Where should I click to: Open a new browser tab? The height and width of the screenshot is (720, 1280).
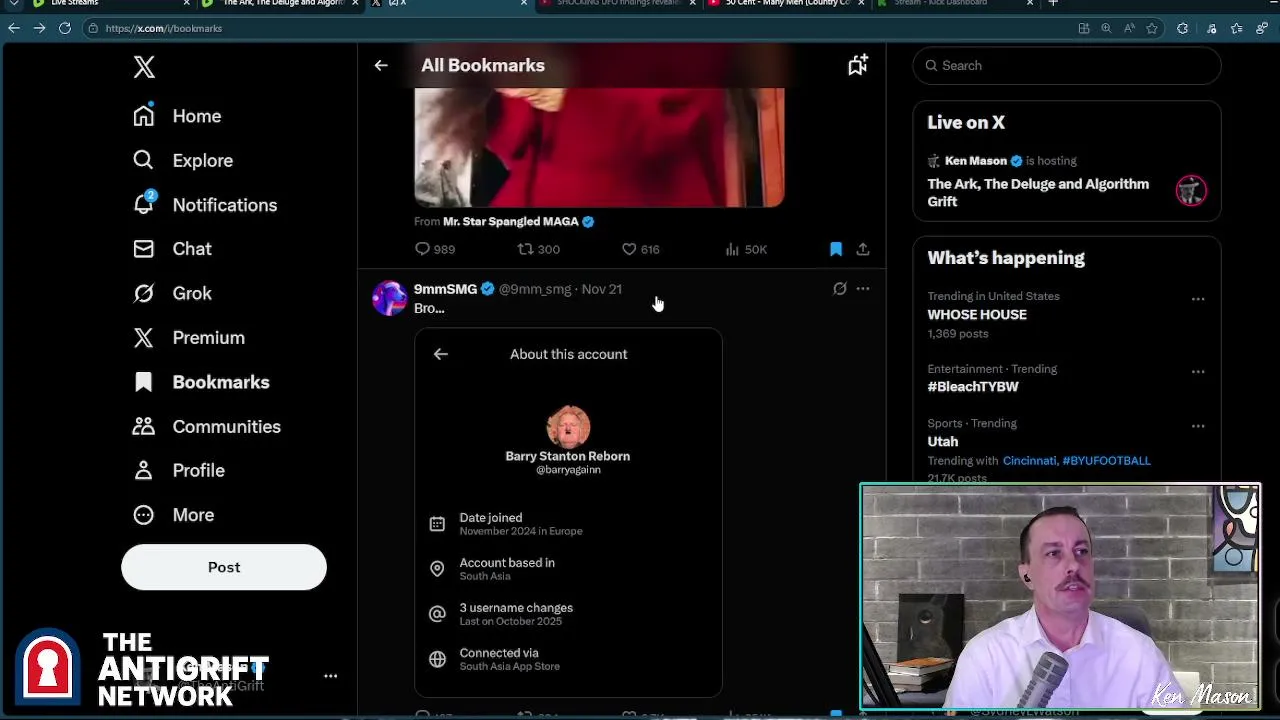tap(1053, 4)
